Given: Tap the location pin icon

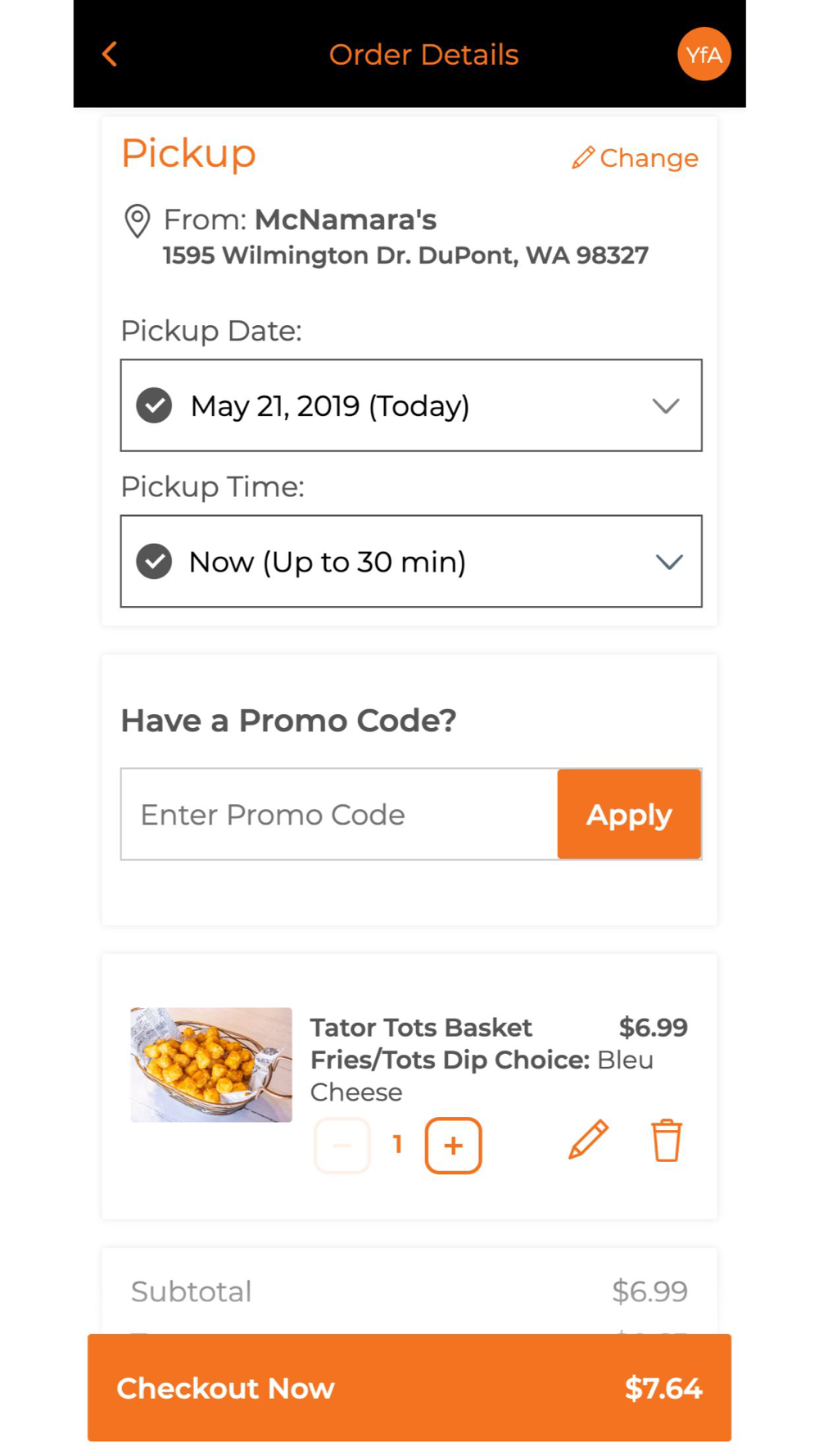Looking at the screenshot, I should (137, 220).
